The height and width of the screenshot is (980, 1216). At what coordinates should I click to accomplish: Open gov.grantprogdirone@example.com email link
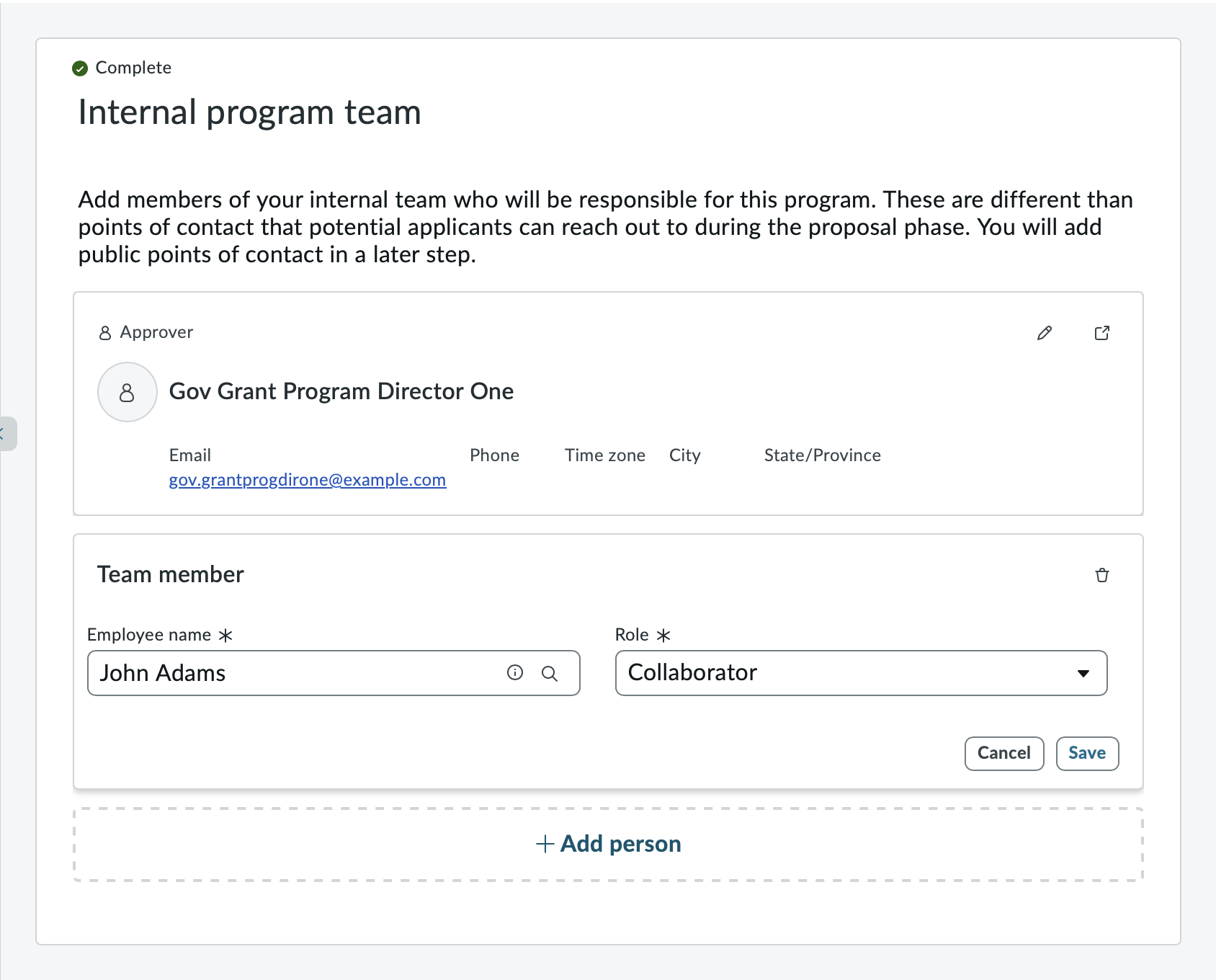click(x=308, y=480)
